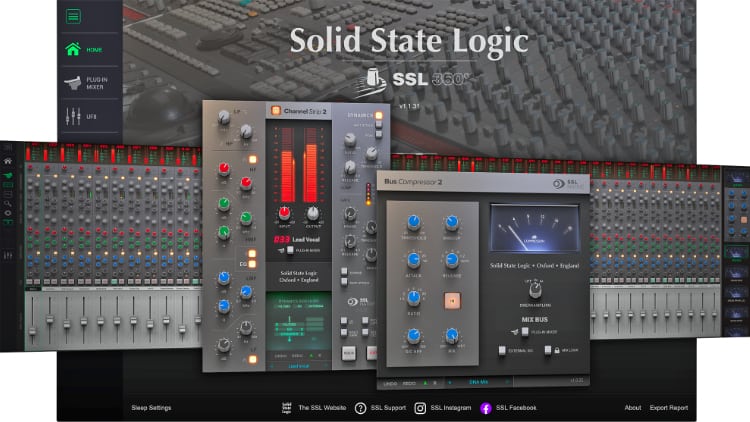Viewport: 750px width, 422px height.
Task: Open the SSL Instagram link
Action: (451, 408)
